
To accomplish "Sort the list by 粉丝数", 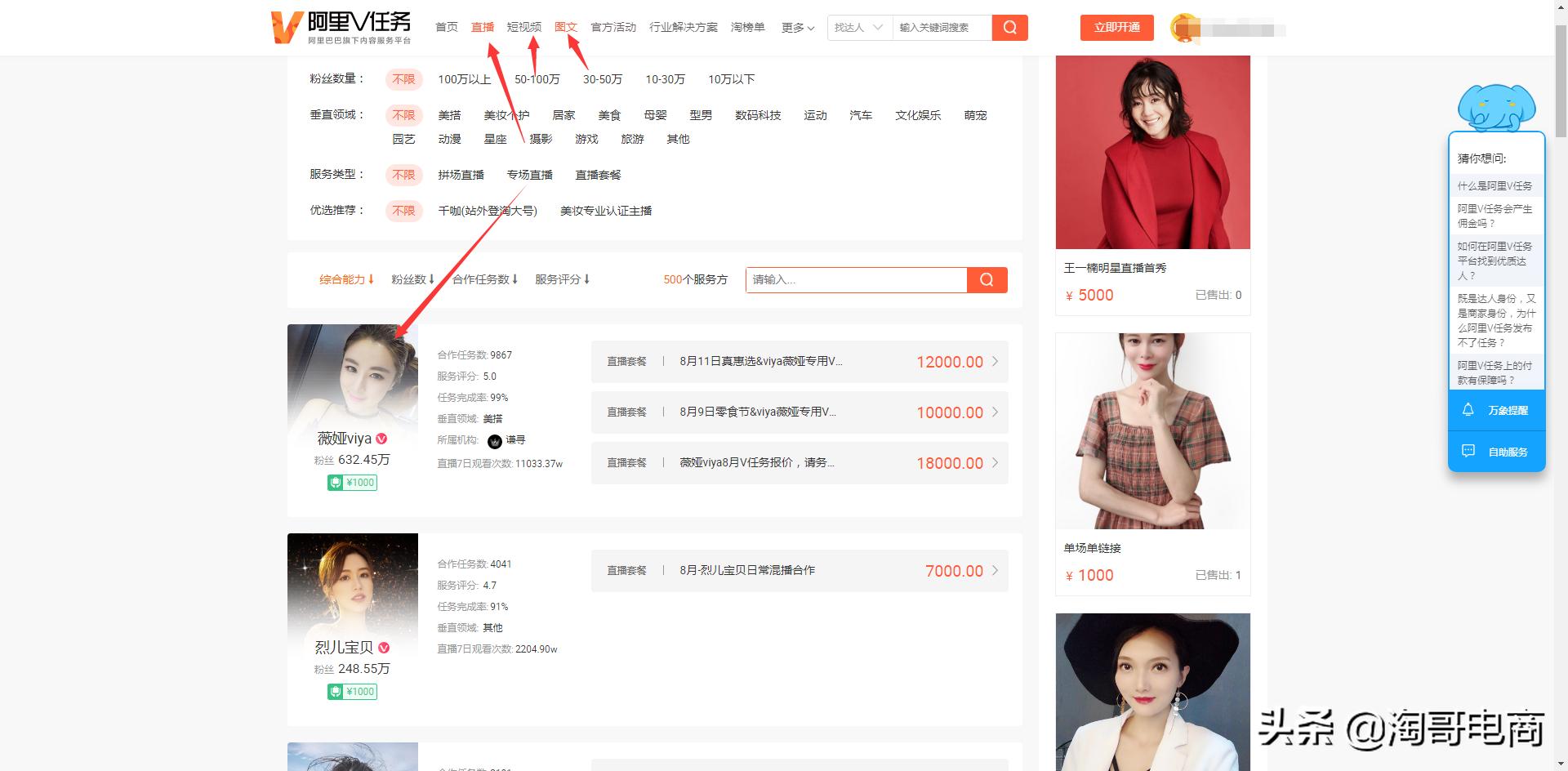I will pyautogui.click(x=412, y=279).
